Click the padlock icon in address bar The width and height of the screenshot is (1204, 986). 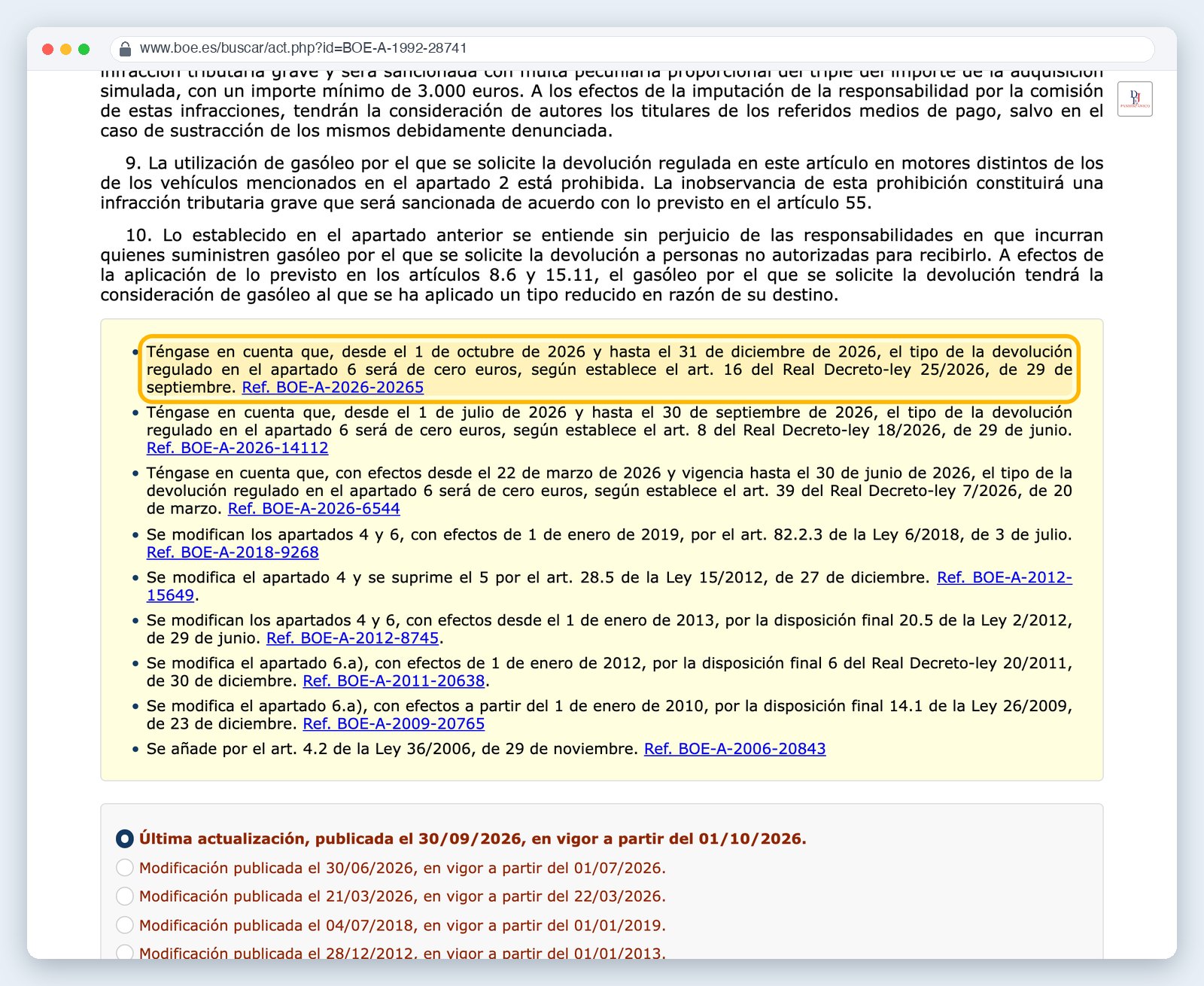[126, 49]
